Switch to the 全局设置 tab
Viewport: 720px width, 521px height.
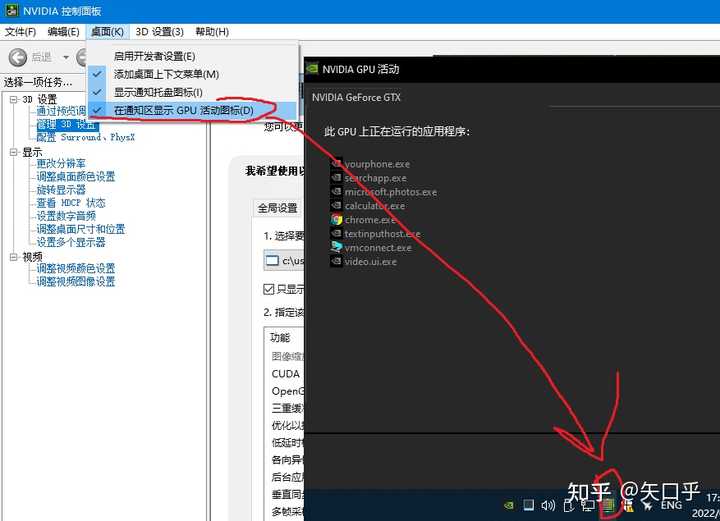[x=277, y=208]
